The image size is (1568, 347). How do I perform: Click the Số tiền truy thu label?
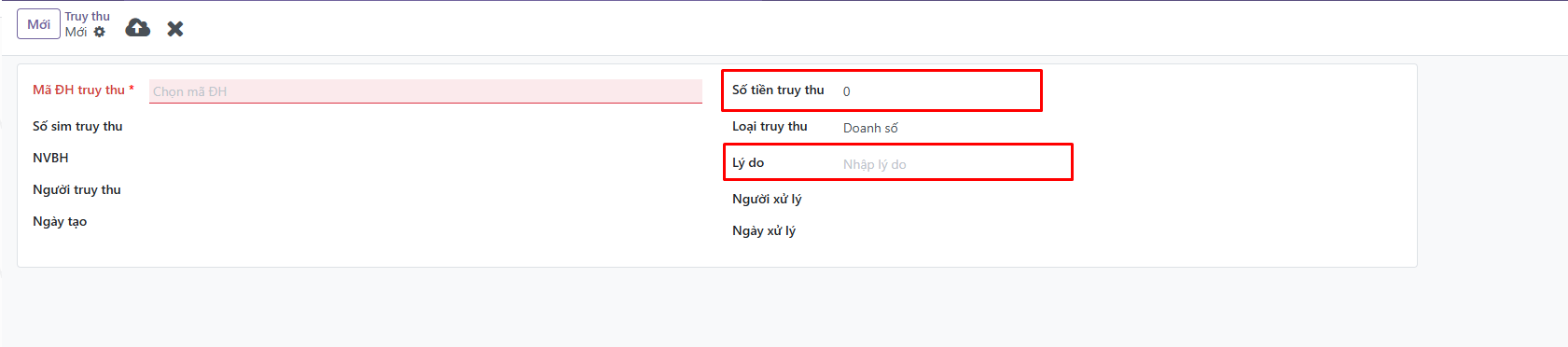(x=778, y=90)
